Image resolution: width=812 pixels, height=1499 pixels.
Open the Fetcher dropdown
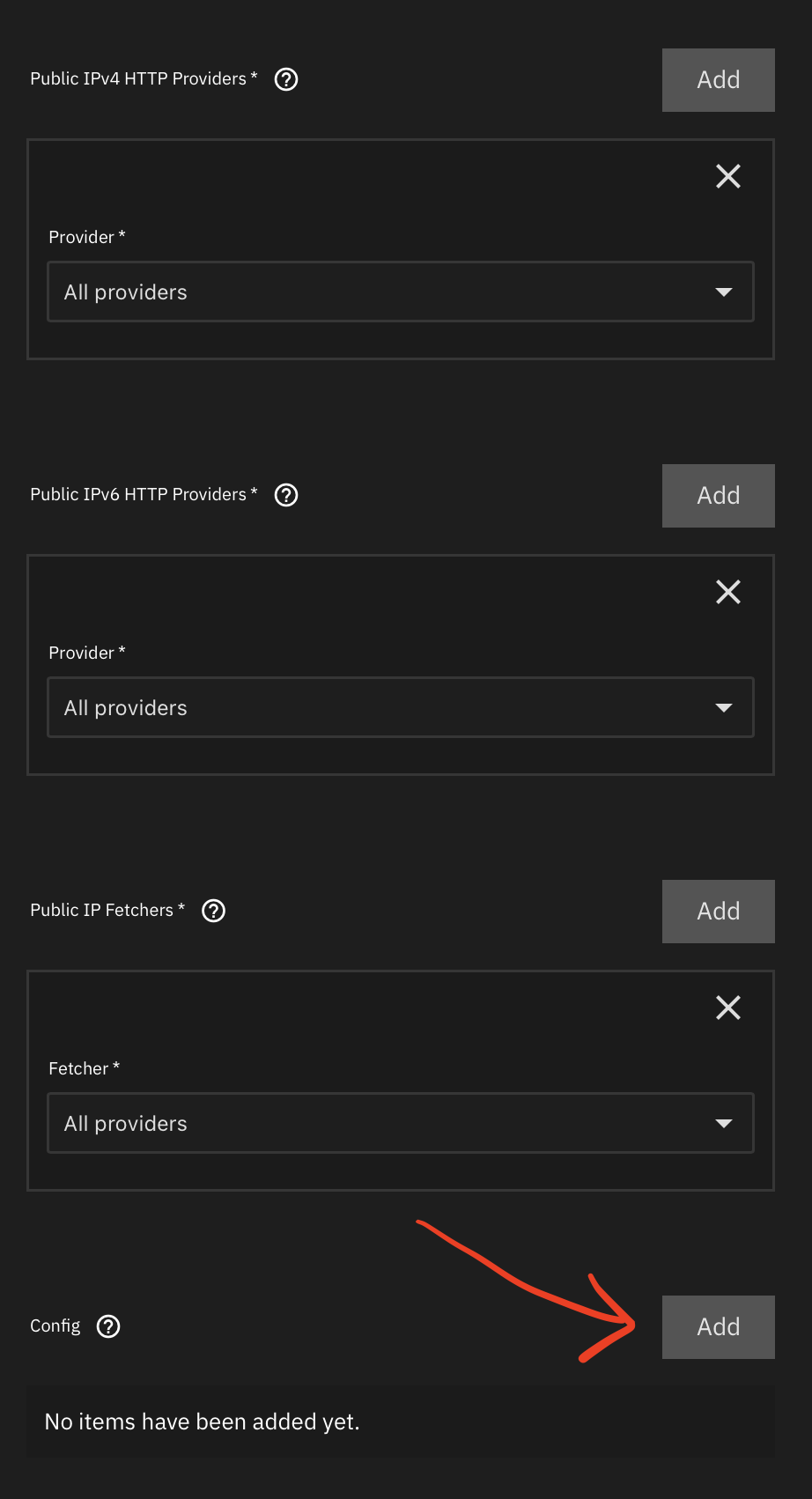click(x=401, y=1123)
